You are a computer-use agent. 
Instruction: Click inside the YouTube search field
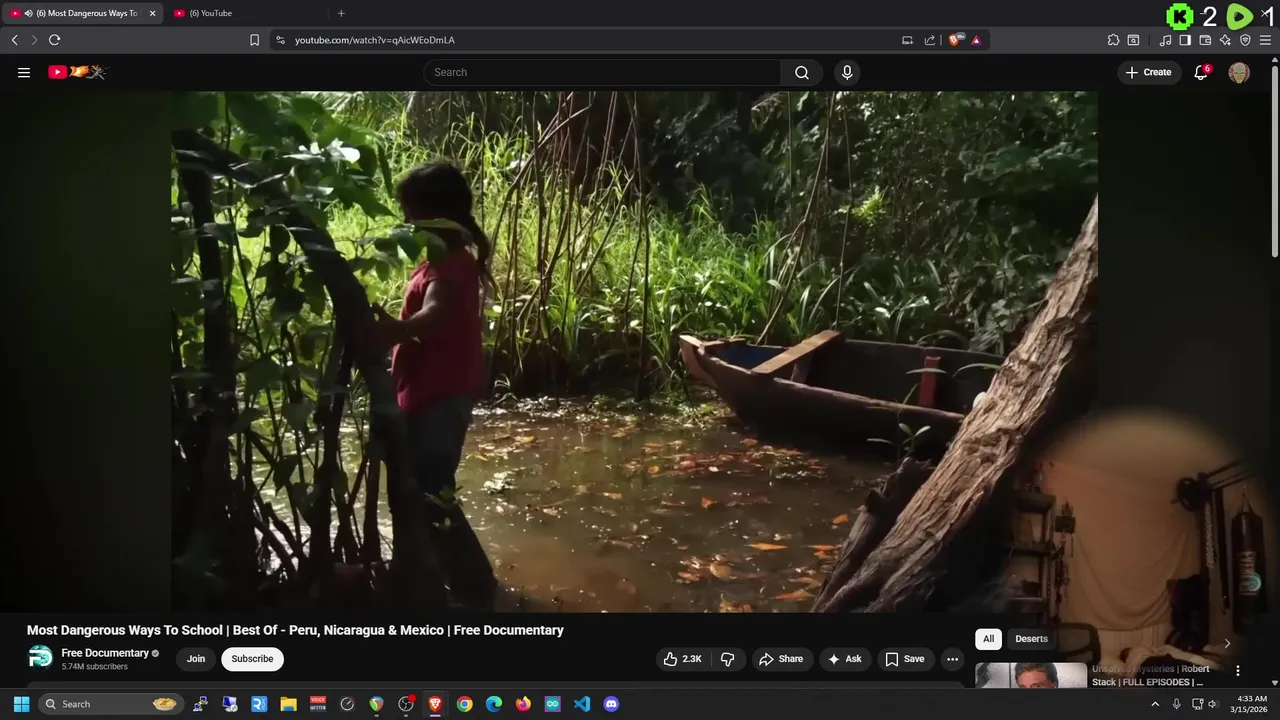[603, 72]
